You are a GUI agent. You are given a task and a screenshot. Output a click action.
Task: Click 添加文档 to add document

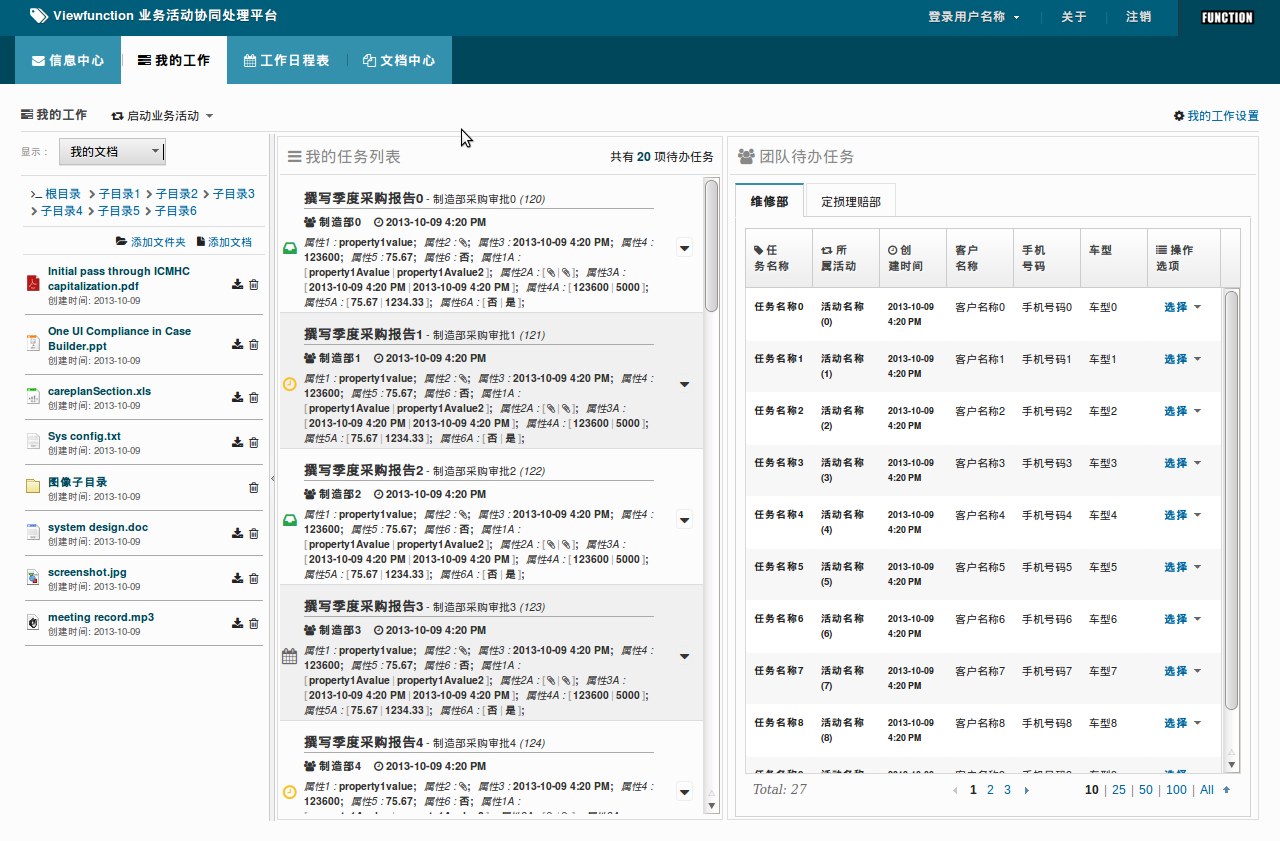coord(224,242)
